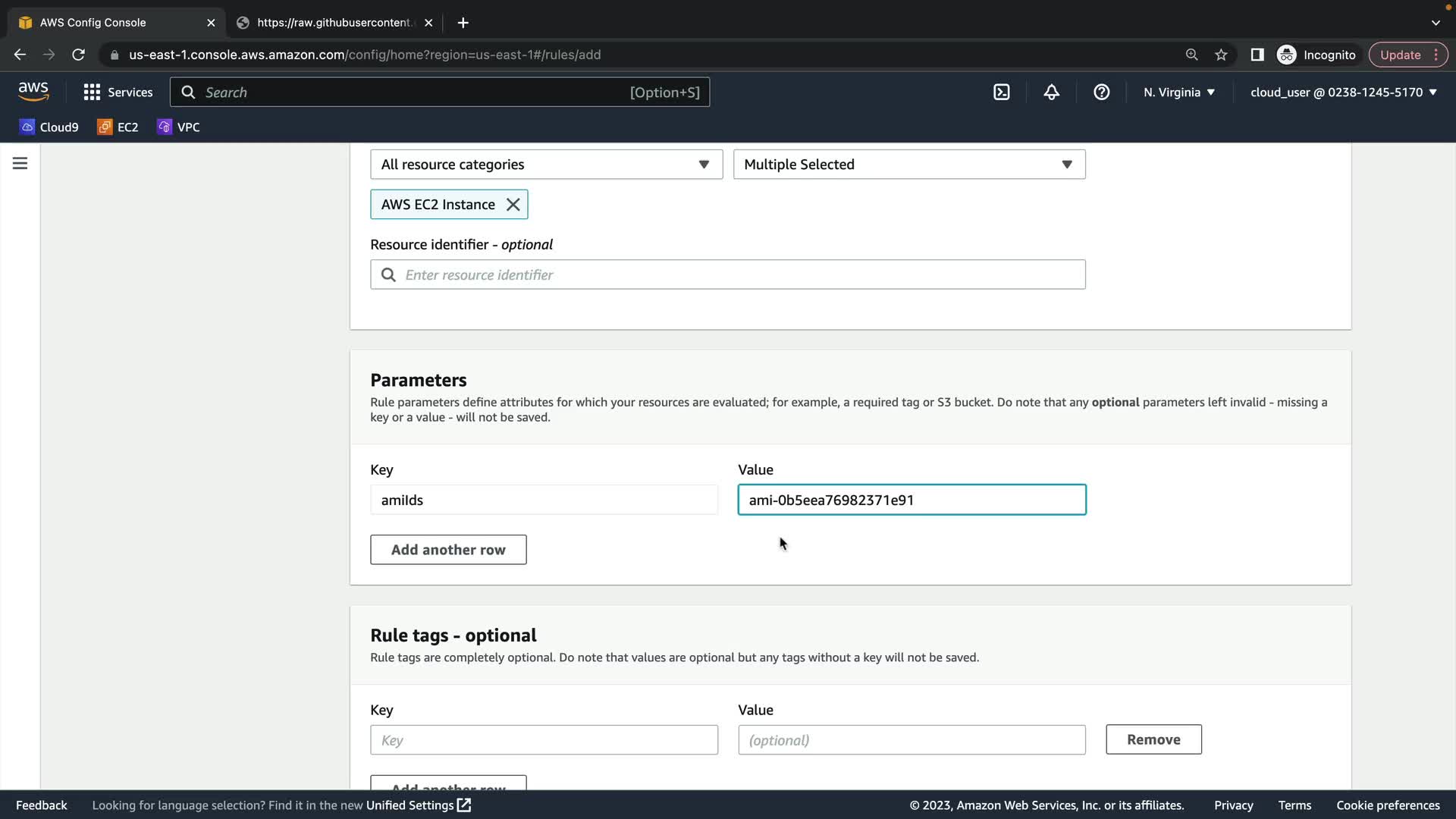Open AWS CloudShell terminal icon

click(x=1001, y=93)
